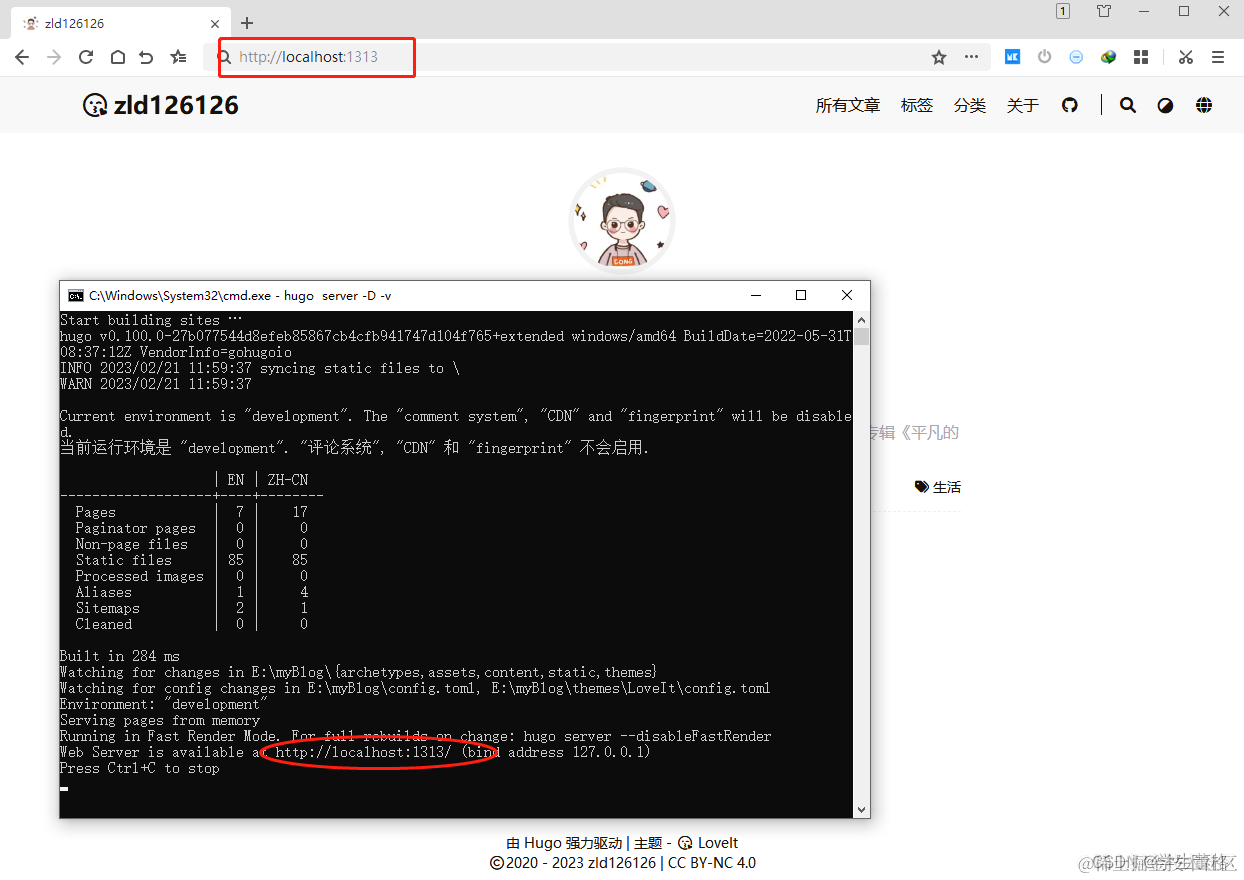Click the power-symbol extension icon
The image size is (1244, 880).
(x=1044, y=57)
